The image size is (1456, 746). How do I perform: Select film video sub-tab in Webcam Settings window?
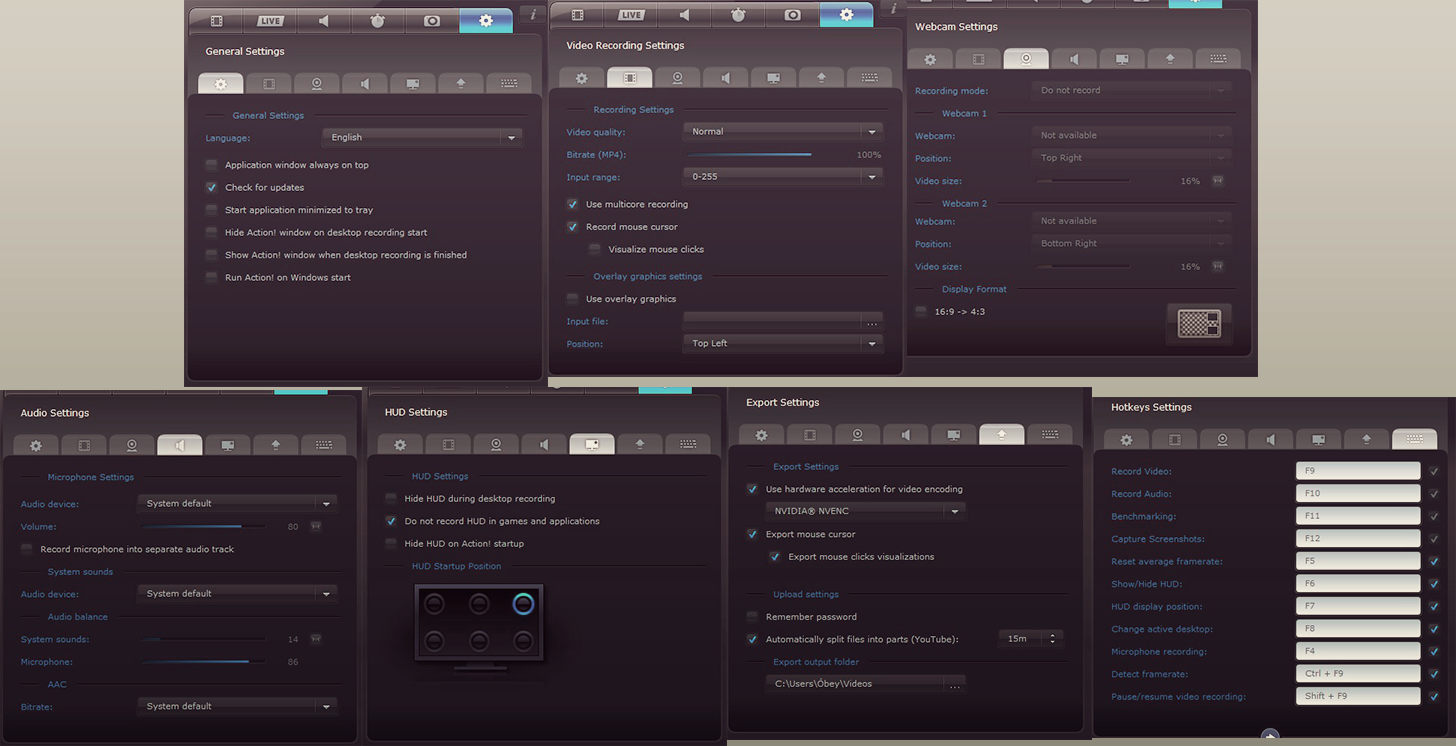978,59
